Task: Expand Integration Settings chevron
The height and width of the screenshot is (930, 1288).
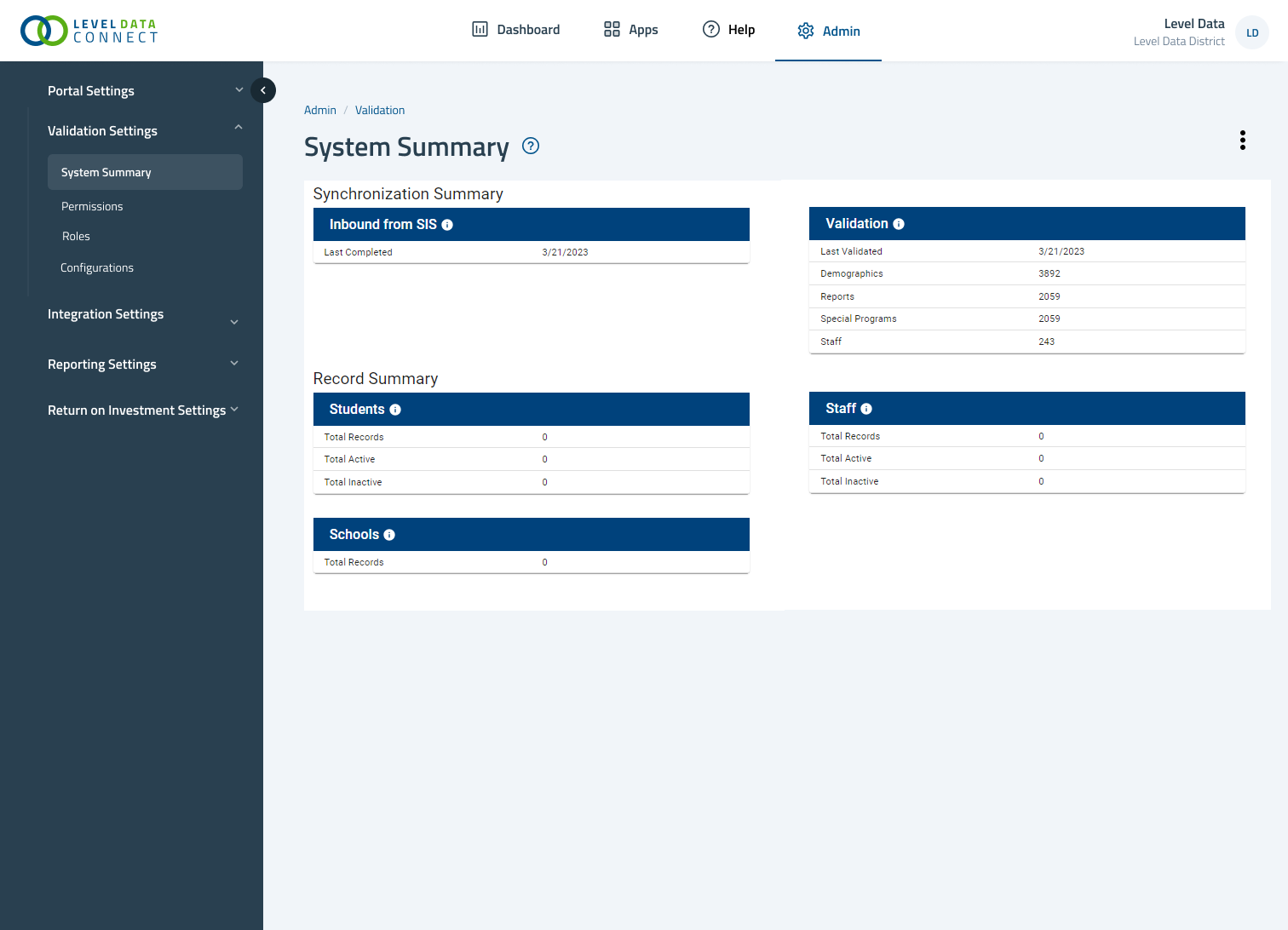Action: pos(234,322)
